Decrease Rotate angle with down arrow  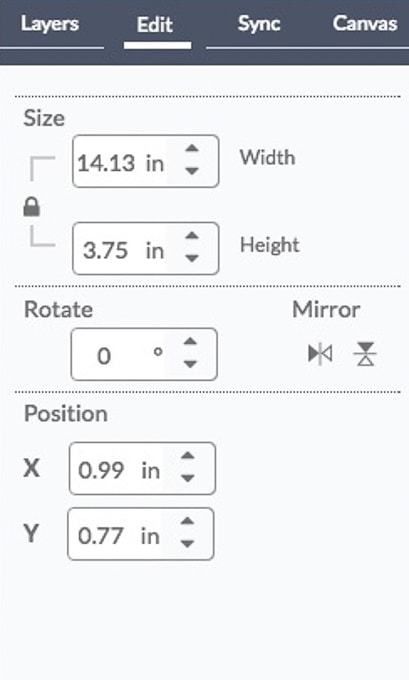[x=190, y=364]
